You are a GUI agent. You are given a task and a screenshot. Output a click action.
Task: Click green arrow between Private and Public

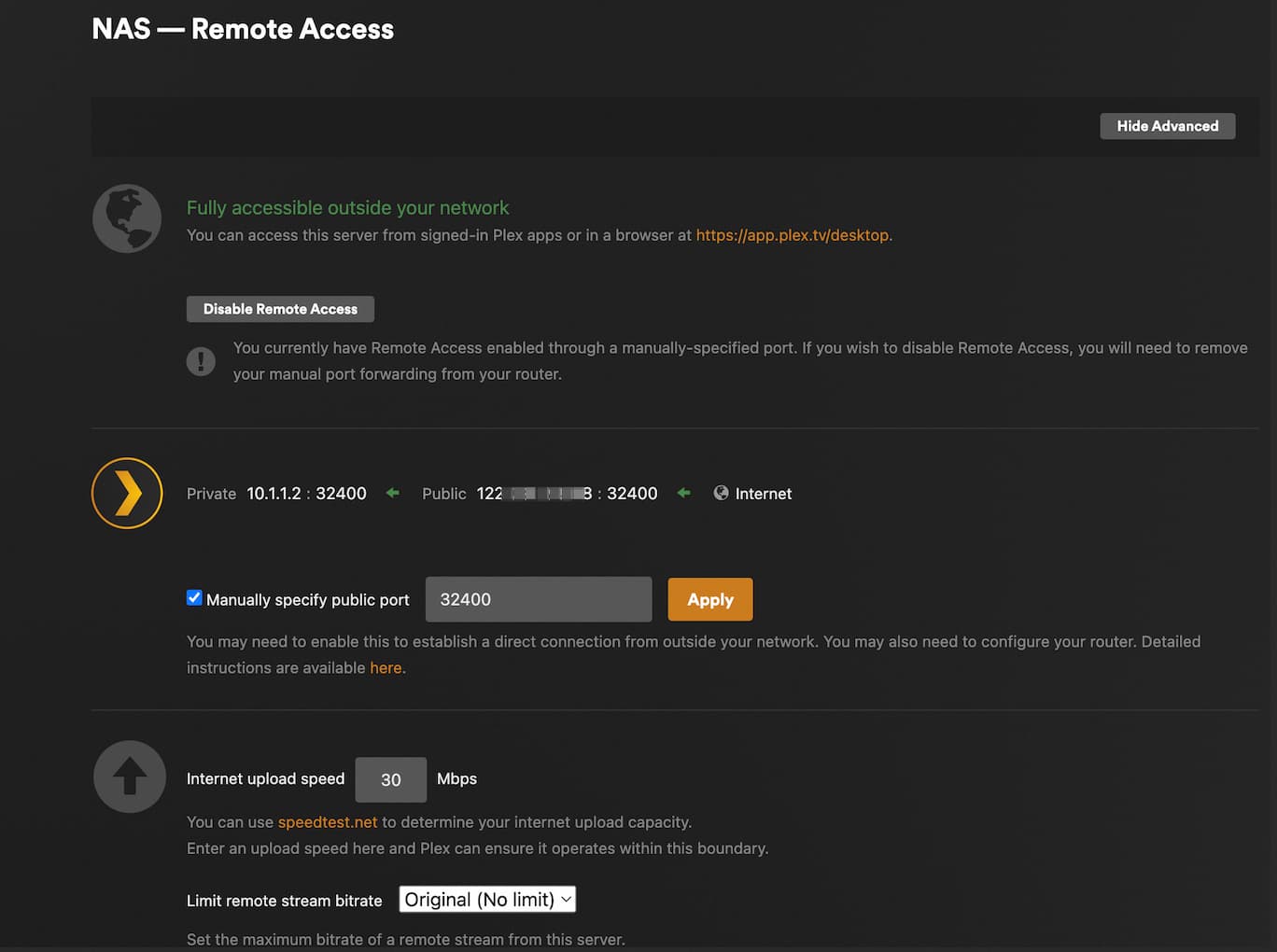point(393,493)
